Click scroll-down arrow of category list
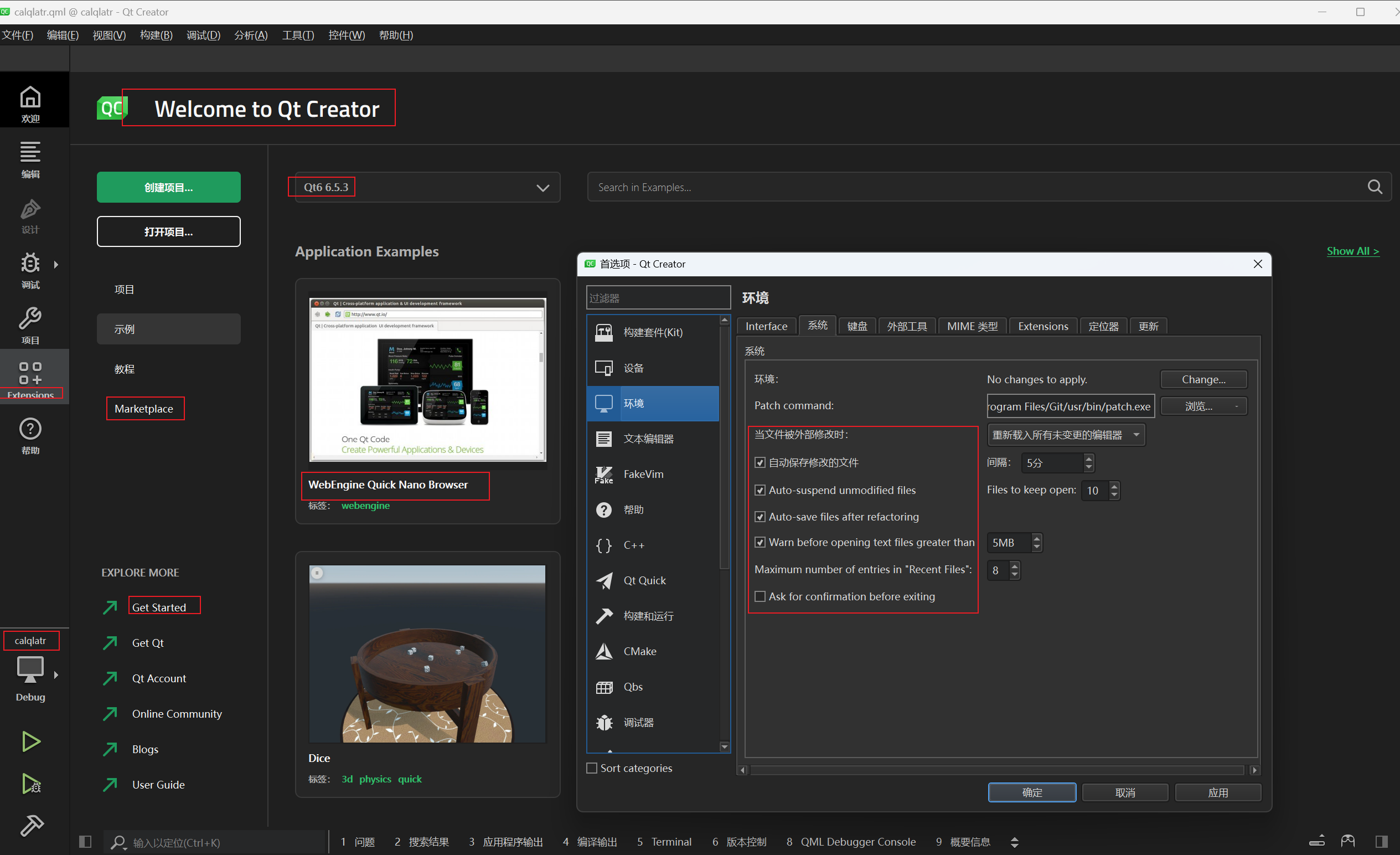Viewport: 1400px width, 855px height. 725,746
